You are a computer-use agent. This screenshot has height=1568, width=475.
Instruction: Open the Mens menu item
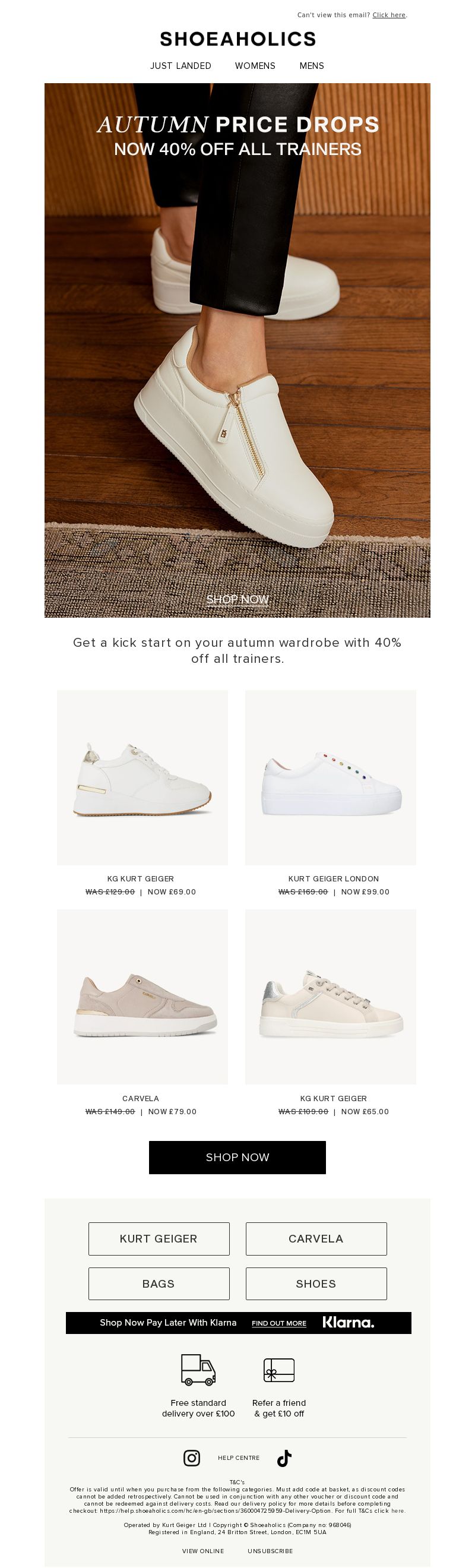[x=312, y=66]
